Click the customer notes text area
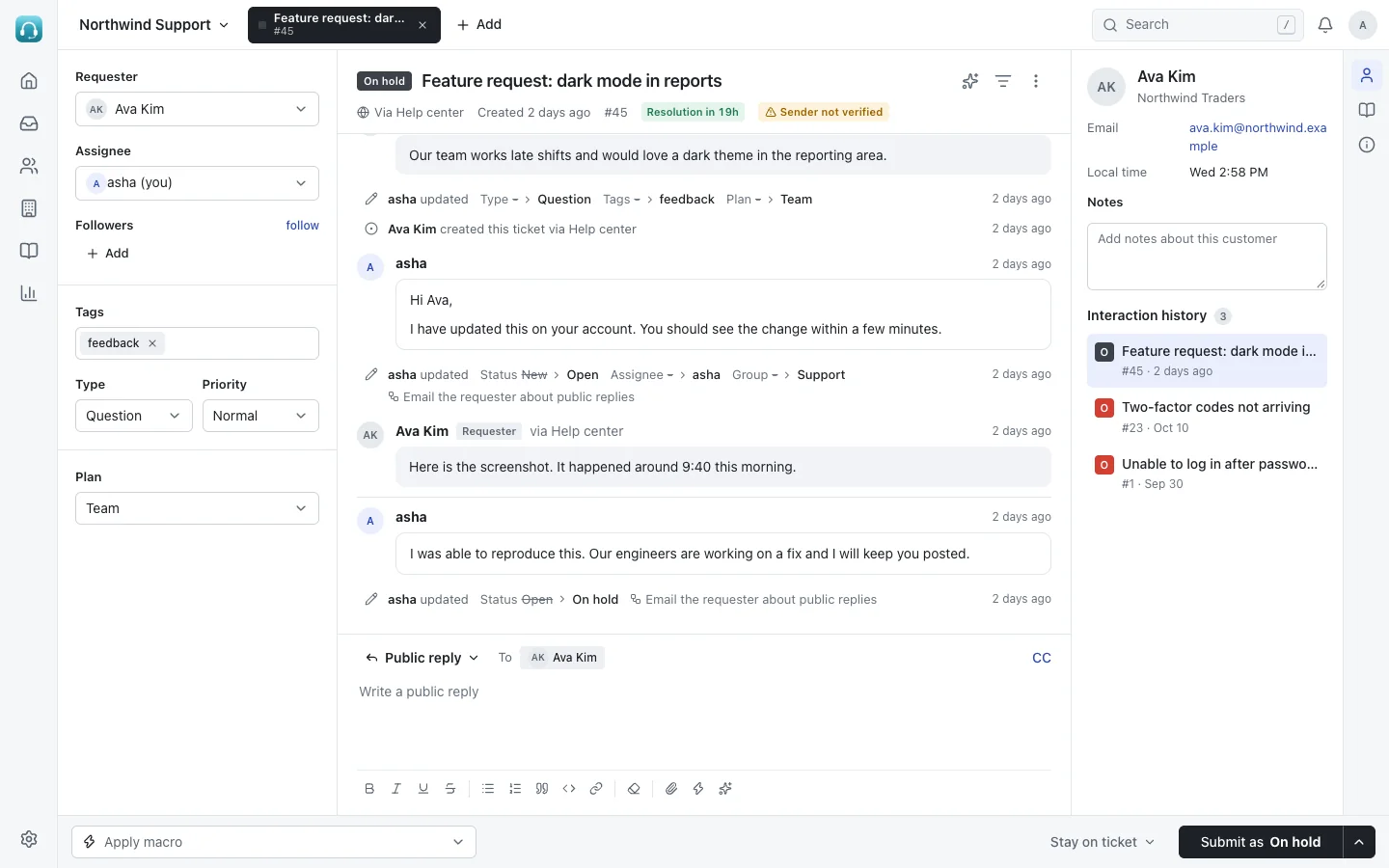Image resolution: width=1389 pixels, height=868 pixels. pos(1207,257)
